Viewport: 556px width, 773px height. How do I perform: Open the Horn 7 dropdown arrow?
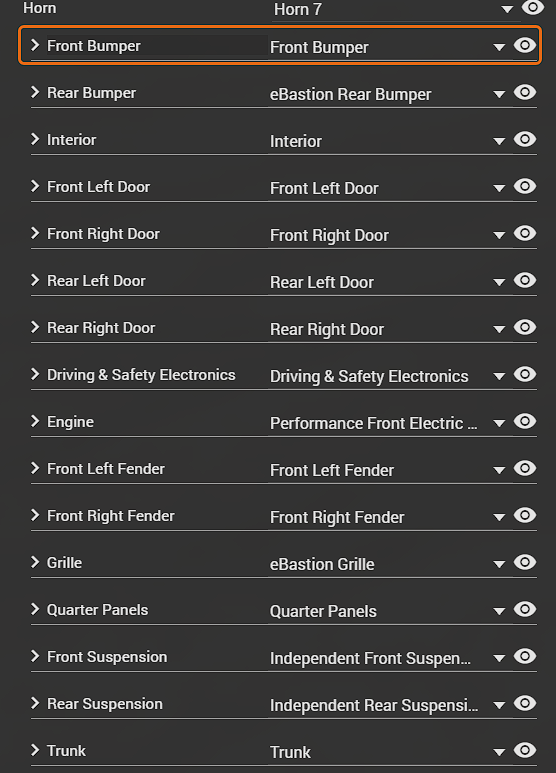click(507, 9)
